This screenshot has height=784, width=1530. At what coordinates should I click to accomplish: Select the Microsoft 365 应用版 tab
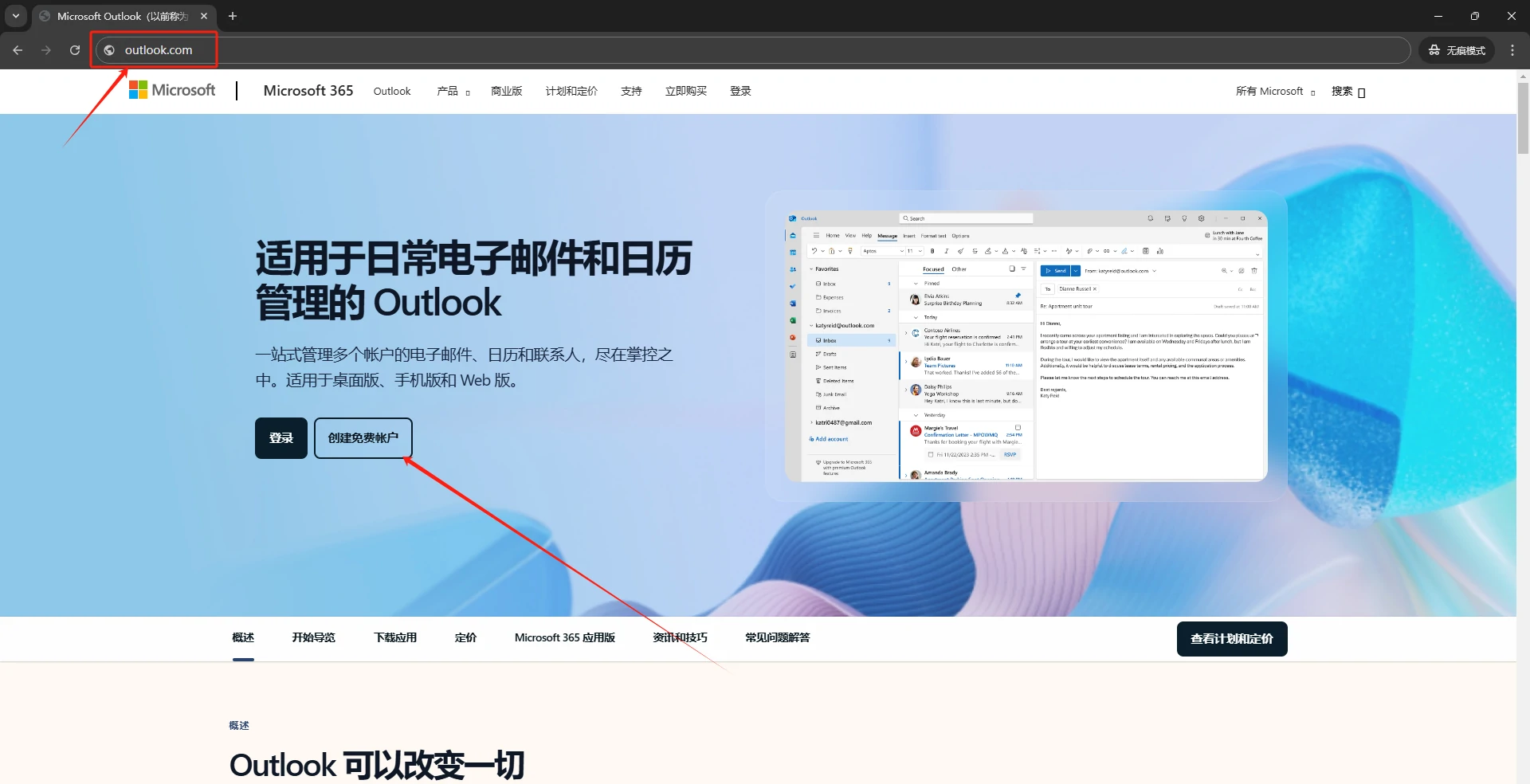click(565, 637)
